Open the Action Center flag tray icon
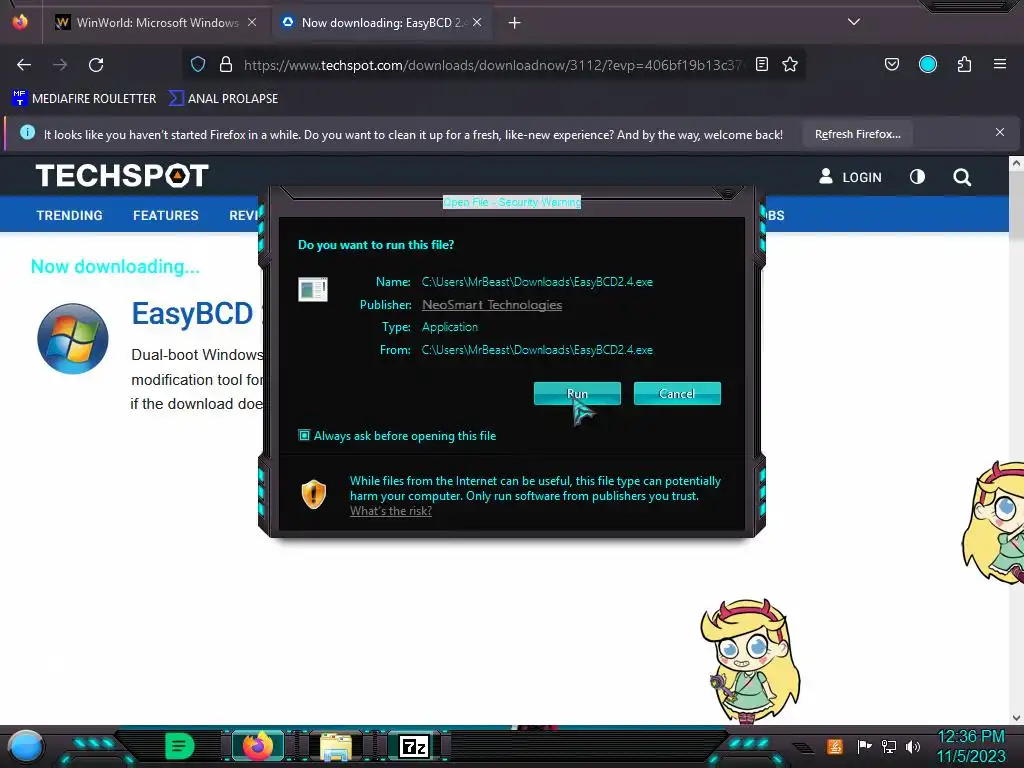Viewport: 1024px width, 768px height. pyautogui.click(x=864, y=746)
